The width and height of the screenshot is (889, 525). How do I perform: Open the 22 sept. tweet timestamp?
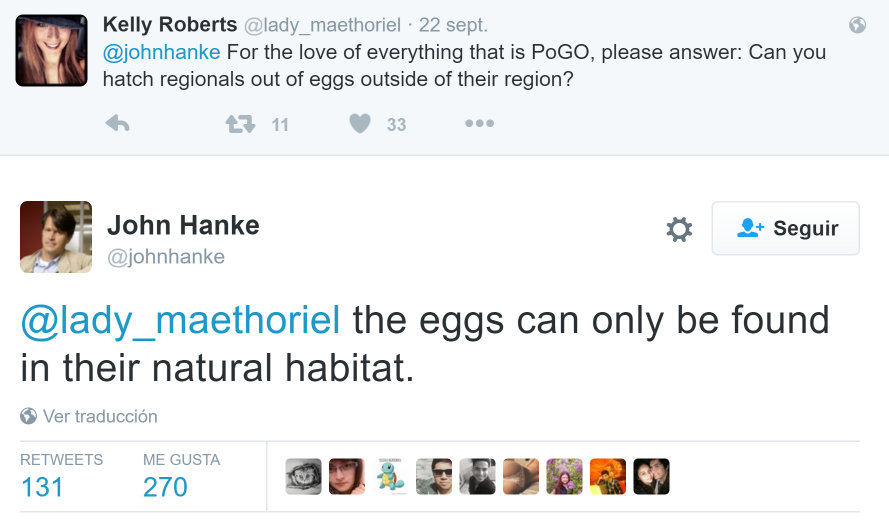454,25
